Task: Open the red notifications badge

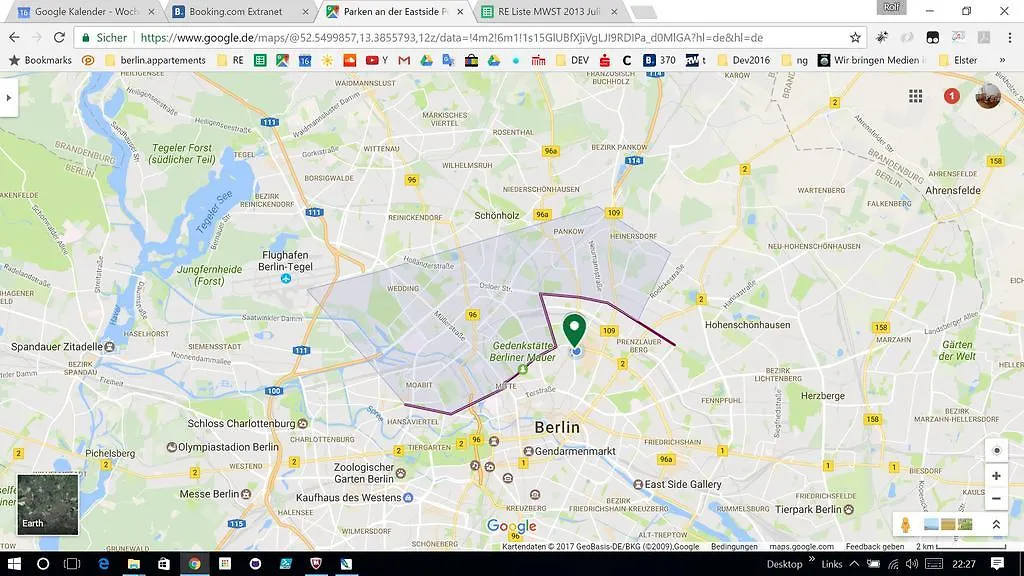Action: coord(952,96)
